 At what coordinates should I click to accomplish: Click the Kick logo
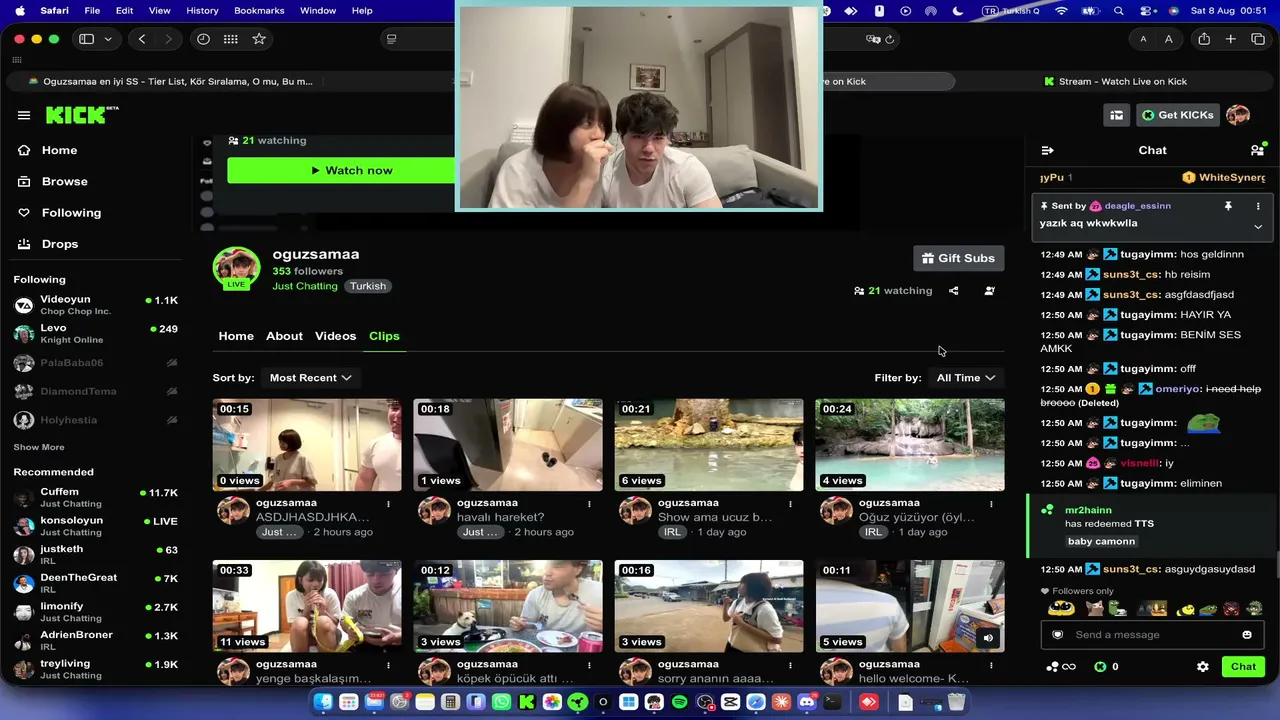[x=82, y=115]
